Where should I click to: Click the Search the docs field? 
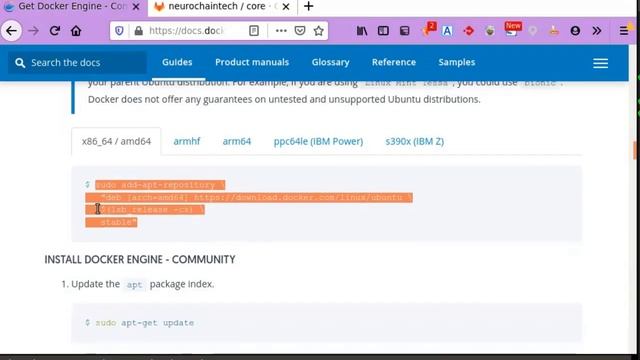78,62
